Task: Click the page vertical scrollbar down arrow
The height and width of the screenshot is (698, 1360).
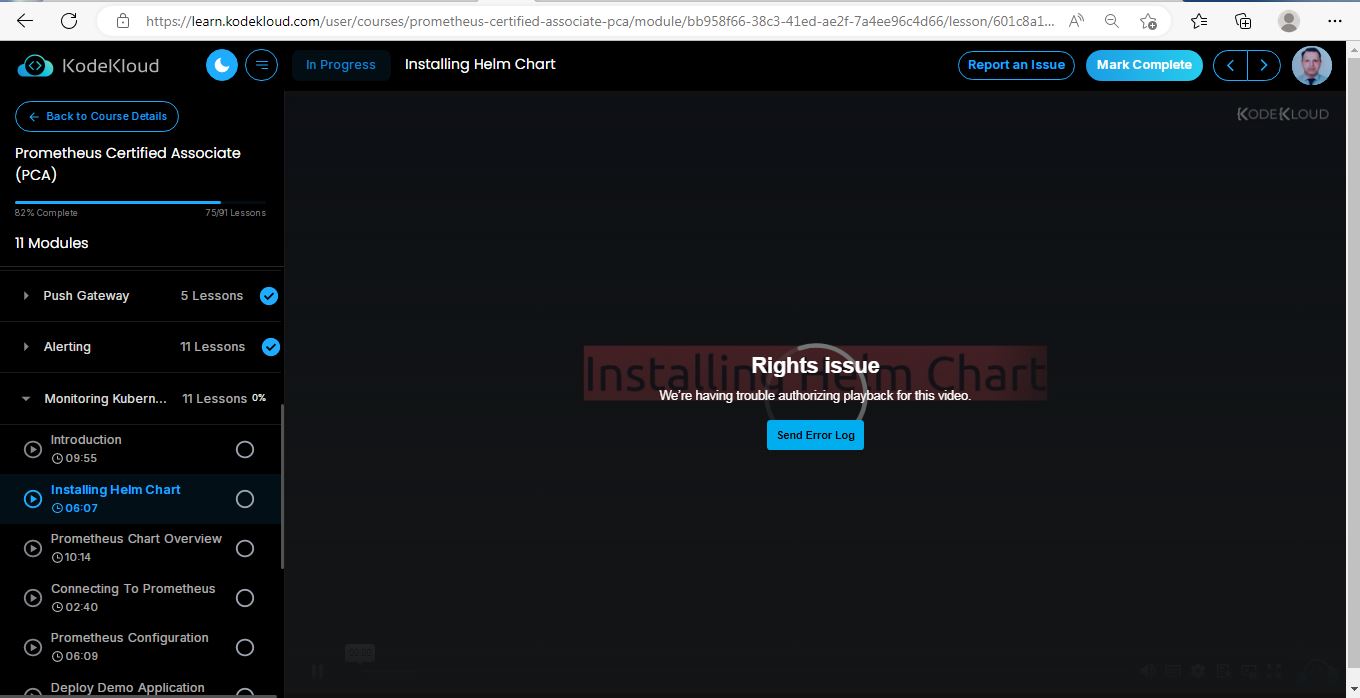Action: (x=1352, y=690)
